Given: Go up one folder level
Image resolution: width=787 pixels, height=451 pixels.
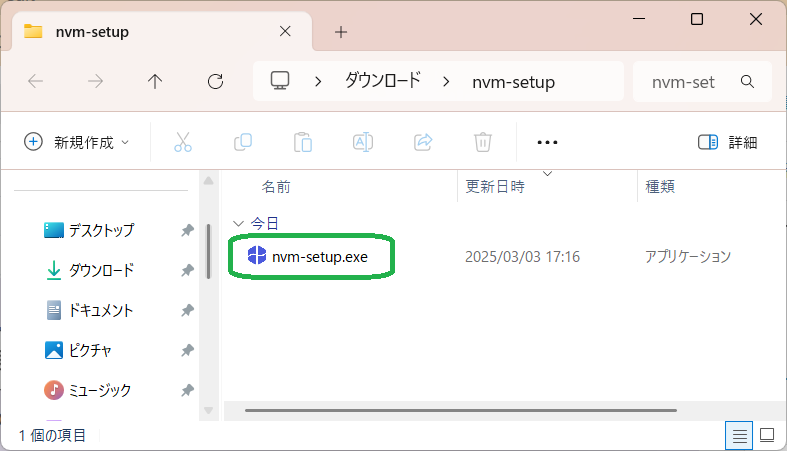Looking at the screenshot, I should (155, 82).
